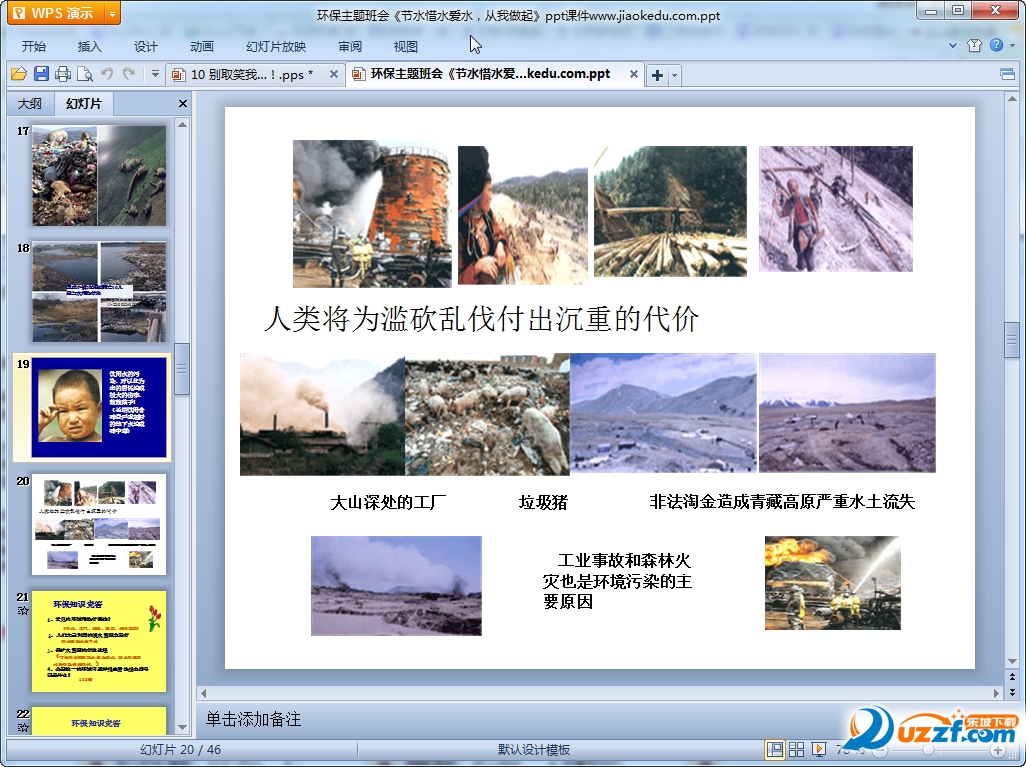Start slideshow from status bar icon

[x=819, y=750]
